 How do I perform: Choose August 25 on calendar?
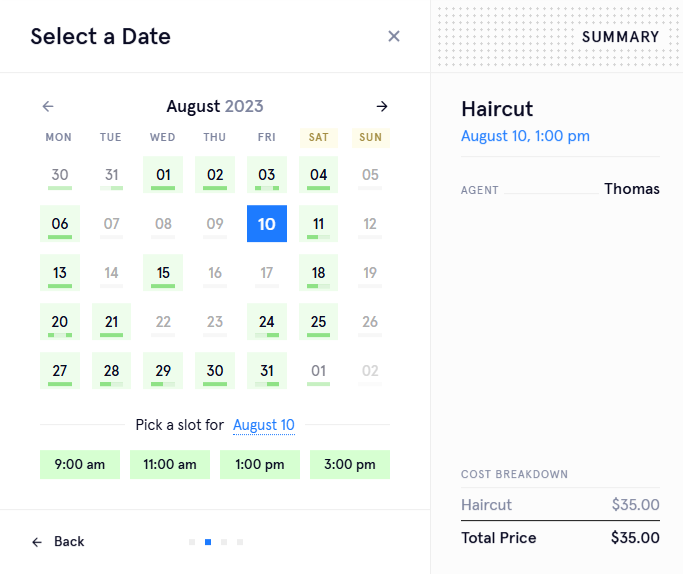(319, 322)
